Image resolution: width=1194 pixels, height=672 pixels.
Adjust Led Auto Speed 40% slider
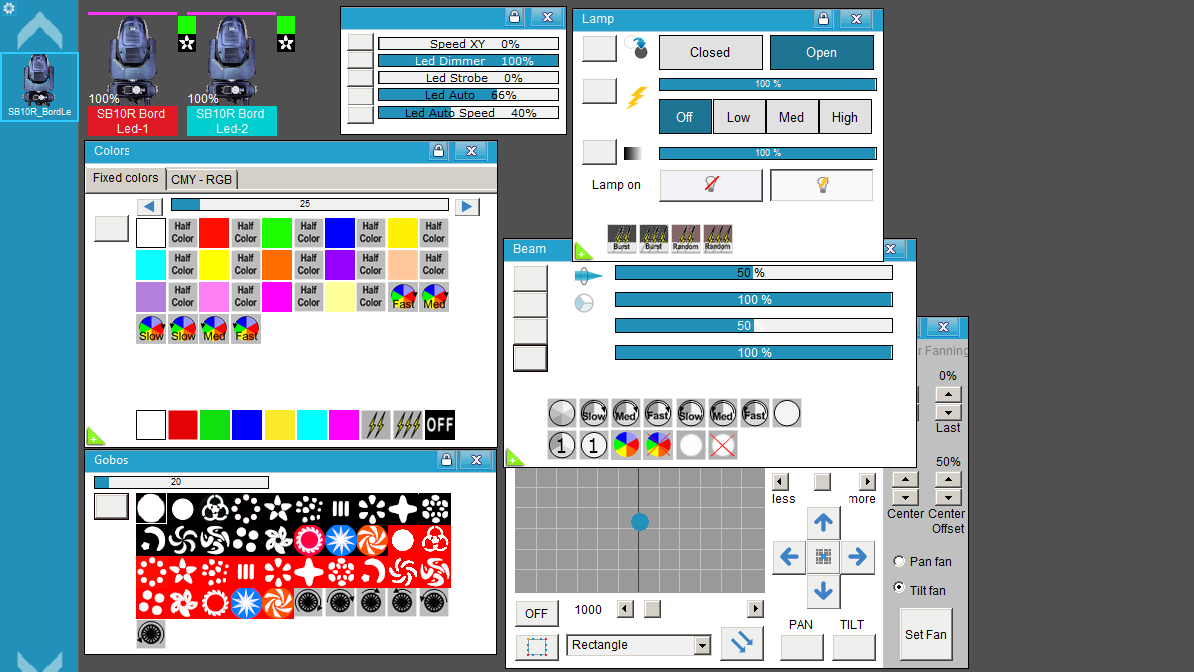tap(468, 113)
